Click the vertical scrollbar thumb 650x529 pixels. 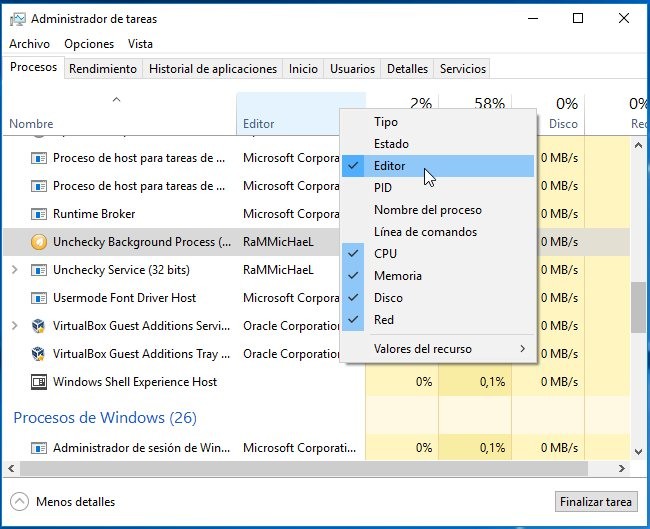pyautogui.click(x=638, y=306)
